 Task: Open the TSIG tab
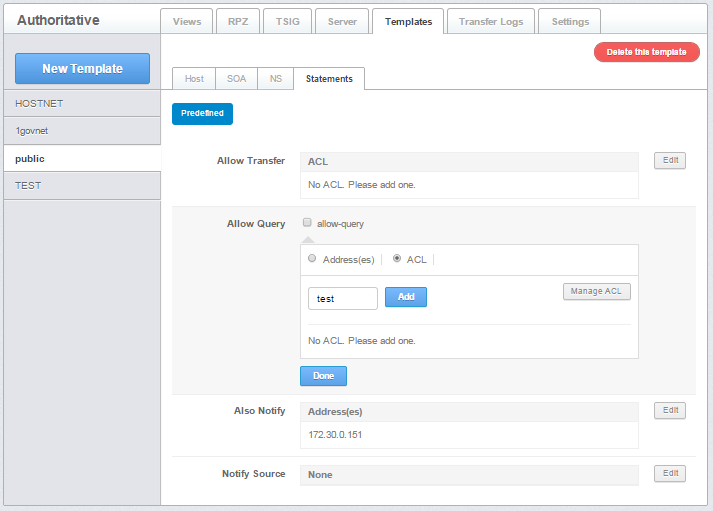click(287, 21)
